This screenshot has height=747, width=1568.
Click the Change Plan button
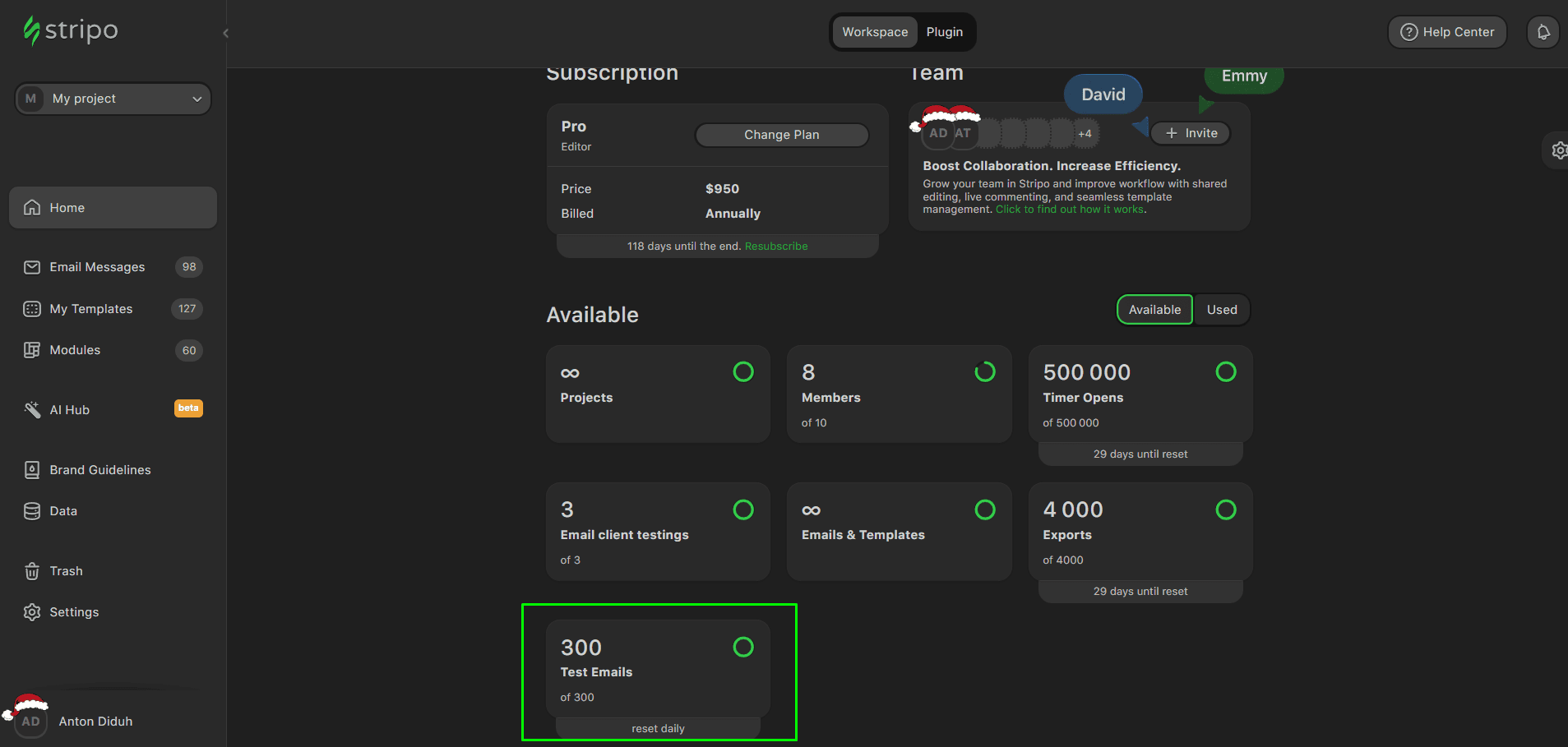point(781,135)
